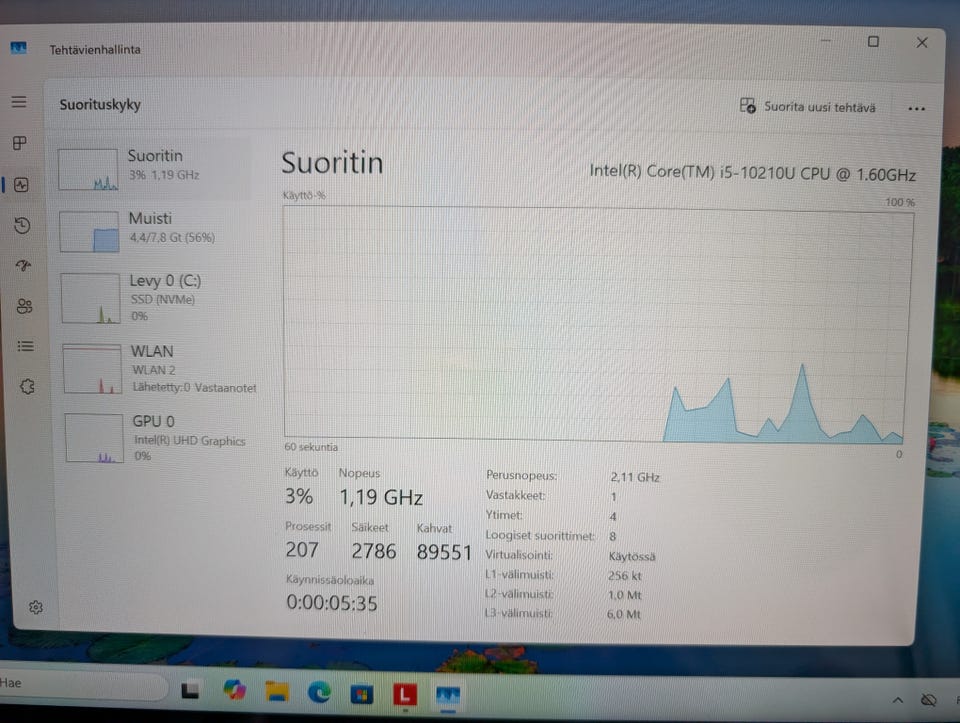Open the red L app on taskbar
The width and height of the screenshot is (960, 723).
click(x=405, y=695)
